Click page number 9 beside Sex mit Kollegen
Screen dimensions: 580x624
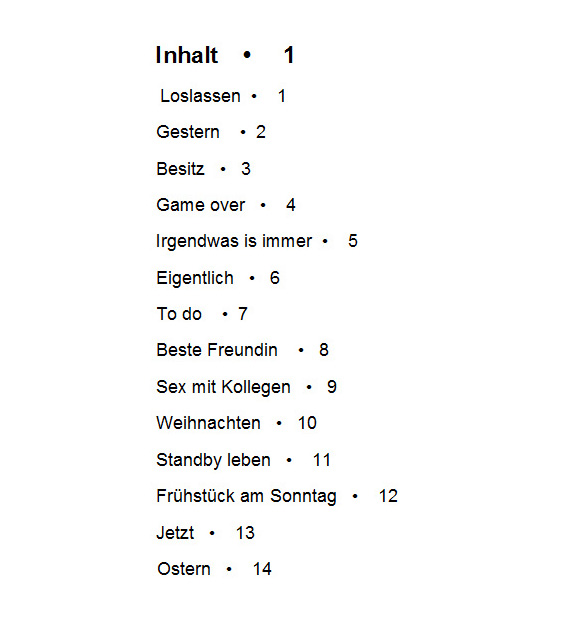coord(332,387)
